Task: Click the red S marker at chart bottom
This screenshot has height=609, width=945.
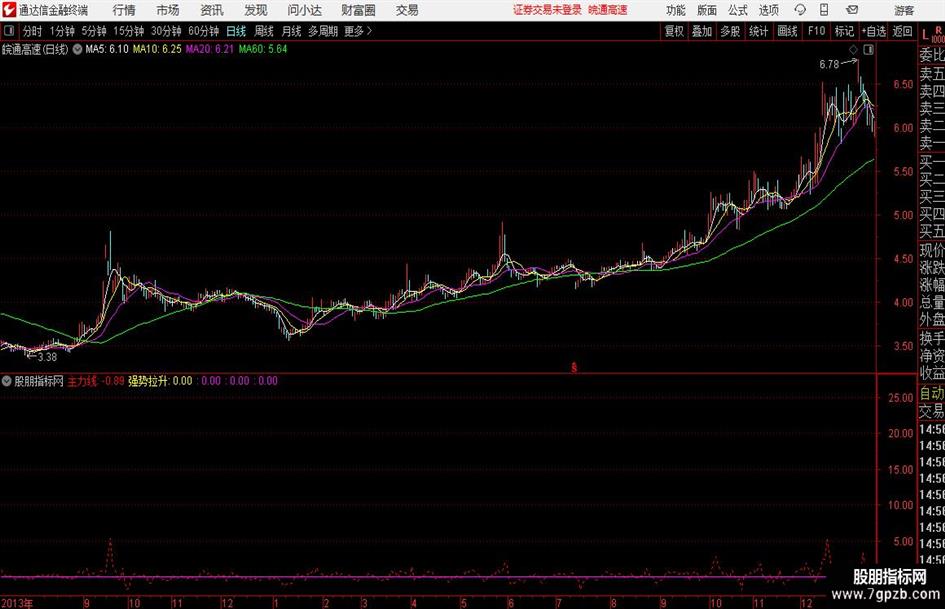Action: click(574, 367)
